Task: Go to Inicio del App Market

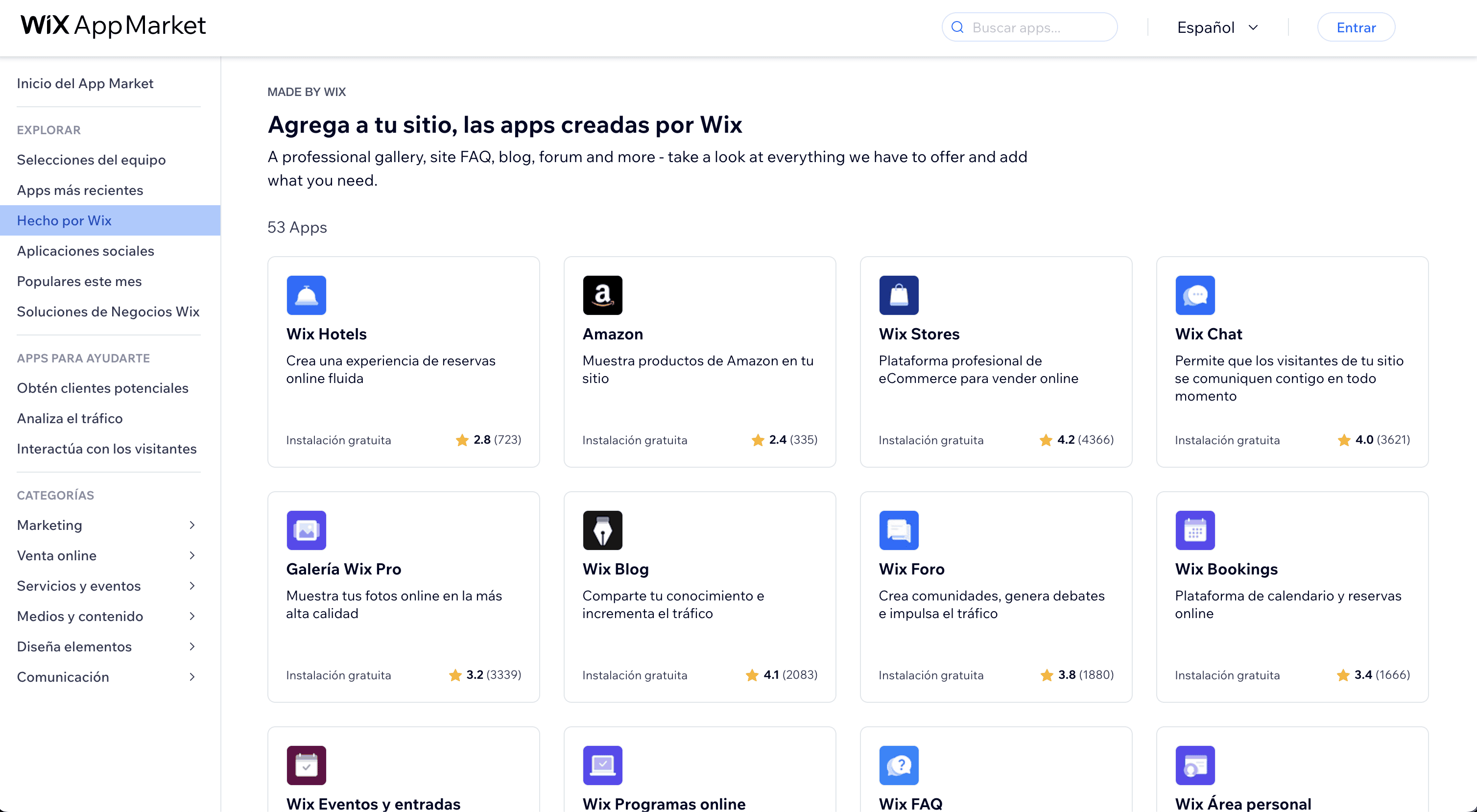Action: (85, 83)
